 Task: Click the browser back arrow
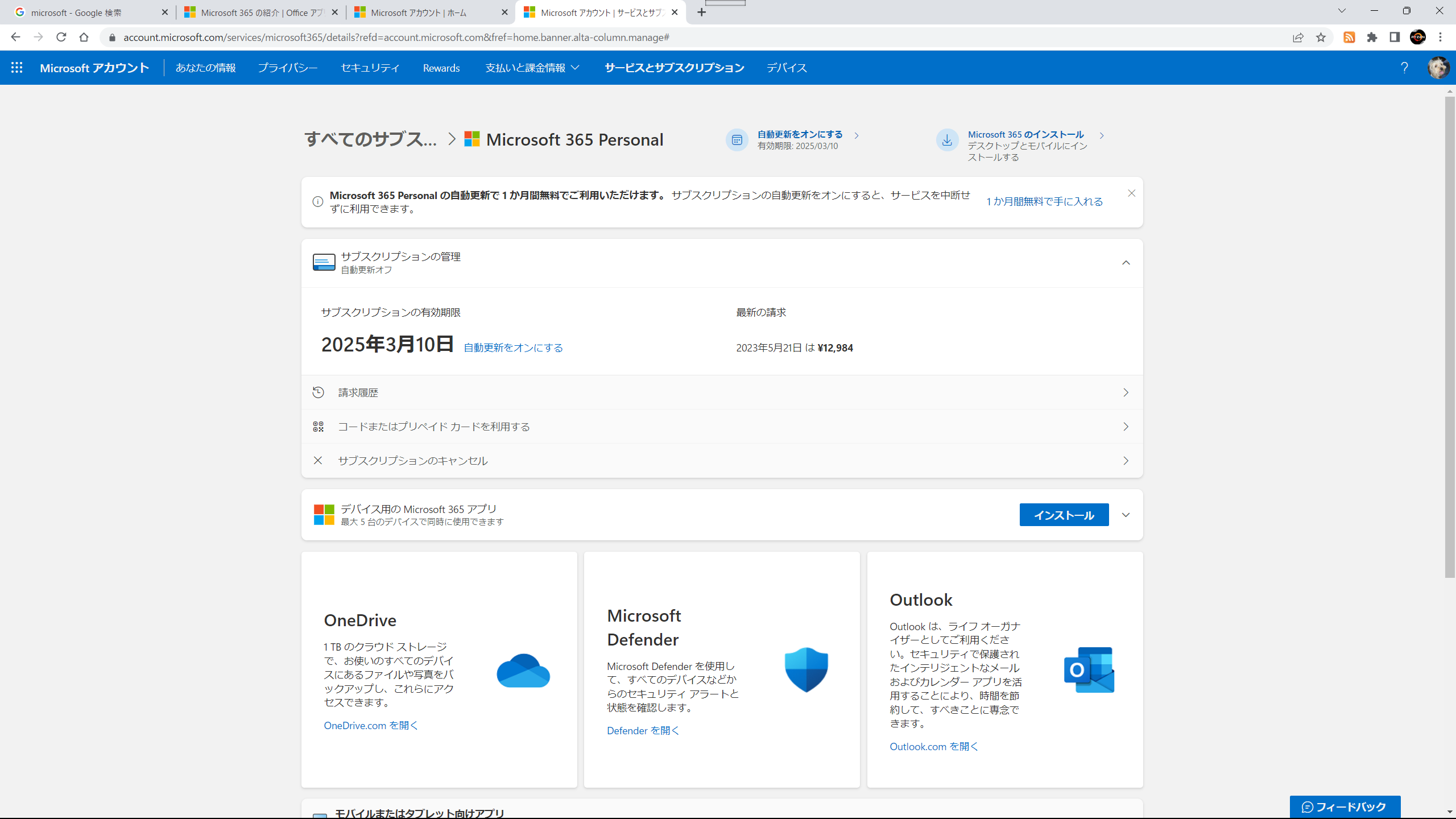[x=15, y=38]
